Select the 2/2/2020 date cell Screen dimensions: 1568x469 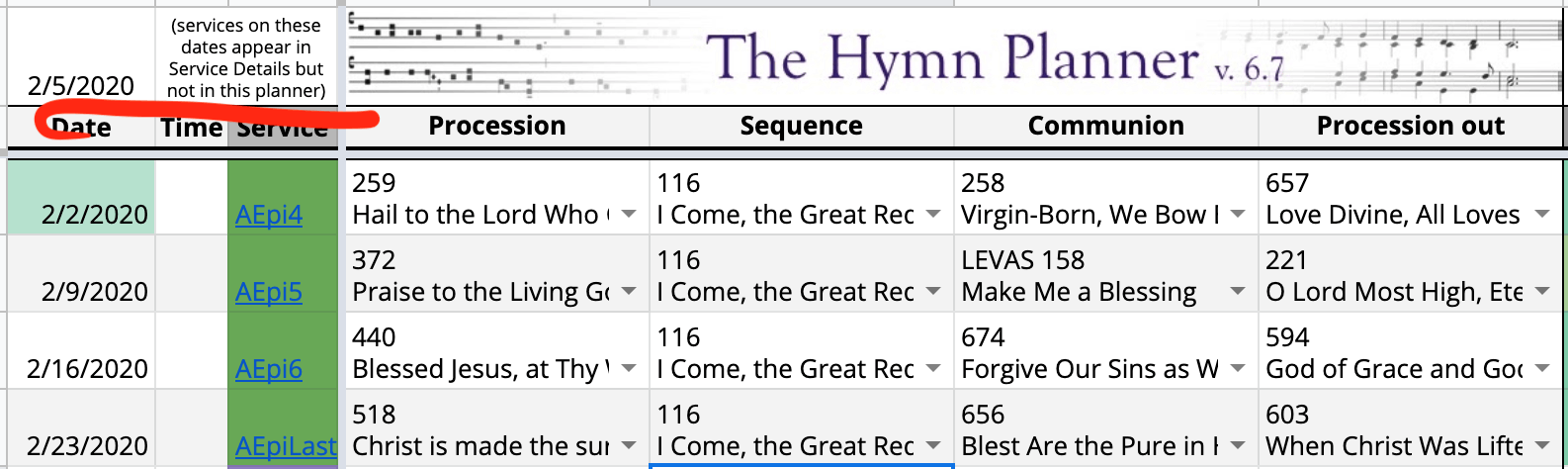tap(81, 197)
